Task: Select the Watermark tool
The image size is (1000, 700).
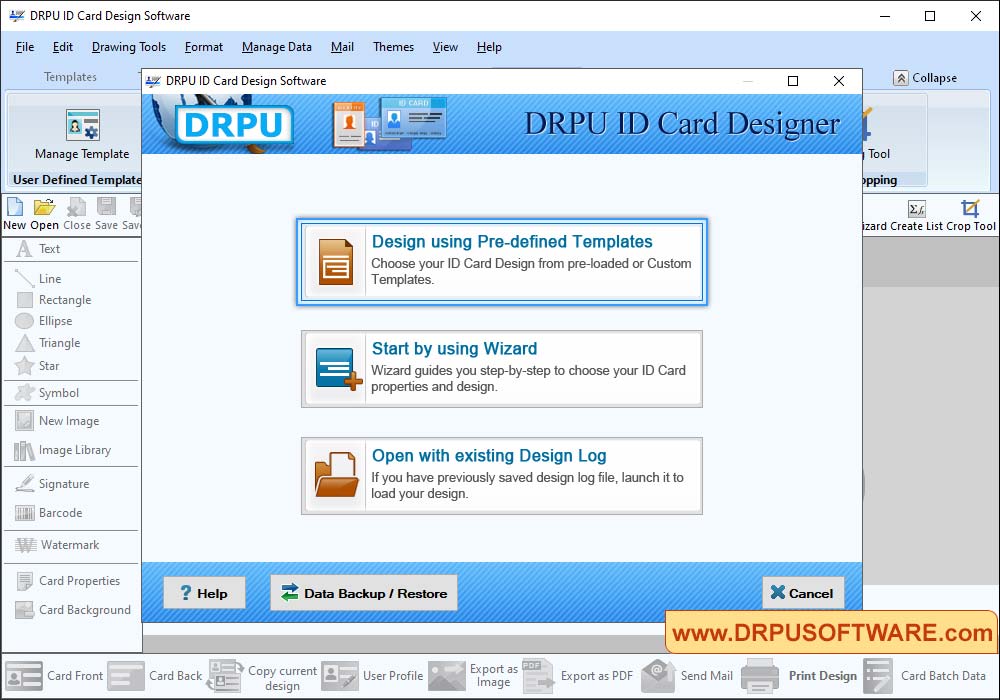Action: [x=57, y=545]
